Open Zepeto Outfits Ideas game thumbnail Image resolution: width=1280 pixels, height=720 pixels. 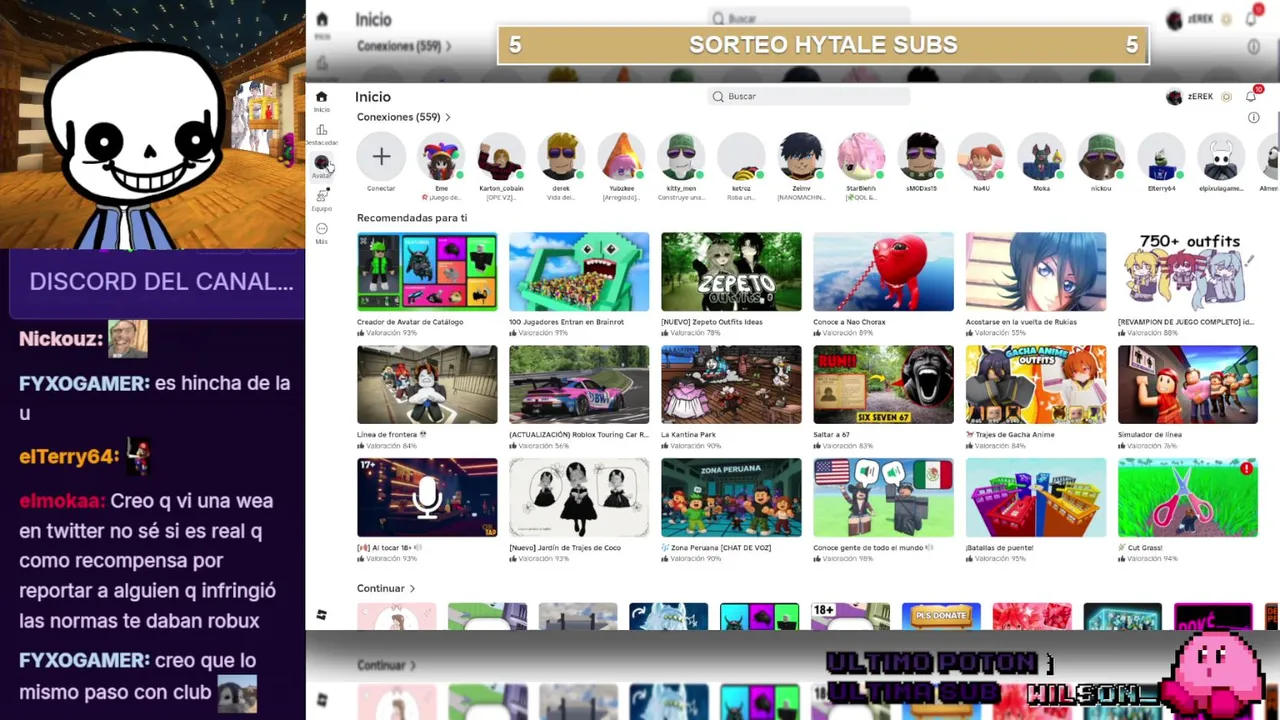pos(731,272)
